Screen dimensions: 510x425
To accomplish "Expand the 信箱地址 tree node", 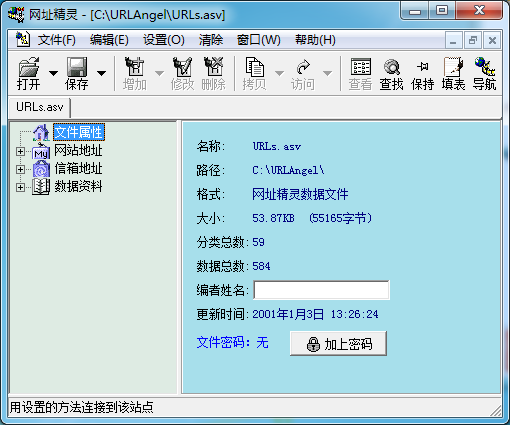I will tap(20, 169).
